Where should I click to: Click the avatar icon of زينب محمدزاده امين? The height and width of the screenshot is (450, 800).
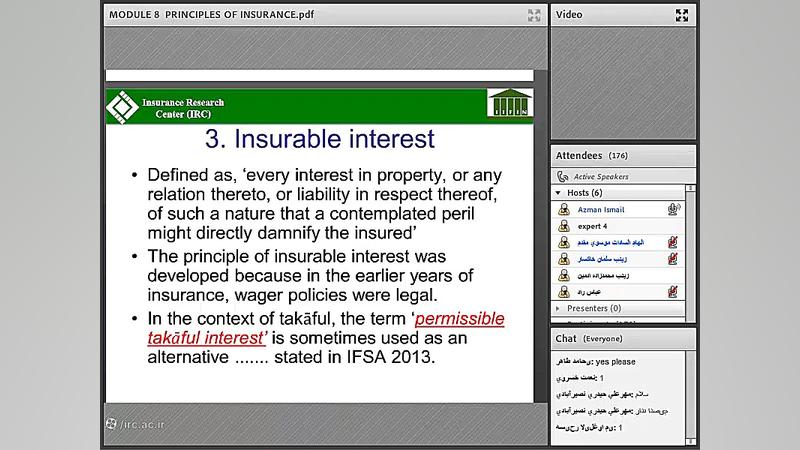pos(564,276)
